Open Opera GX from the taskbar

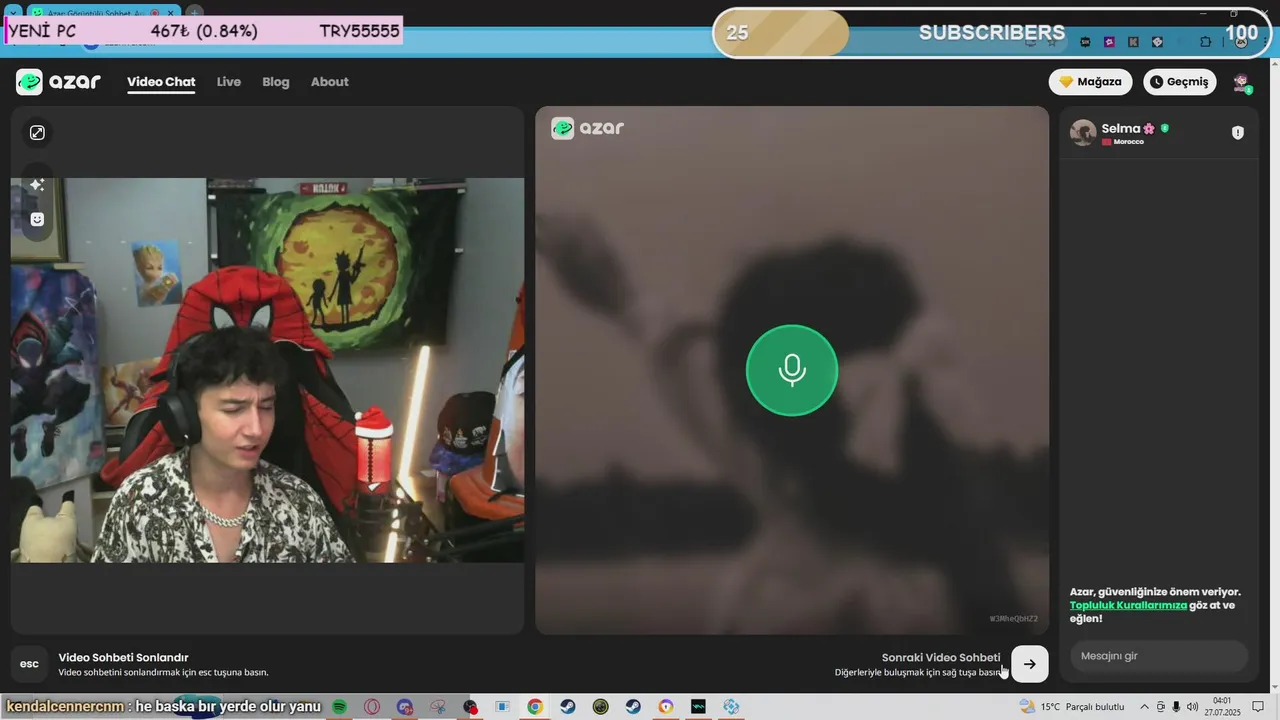[x=372, y=707]
